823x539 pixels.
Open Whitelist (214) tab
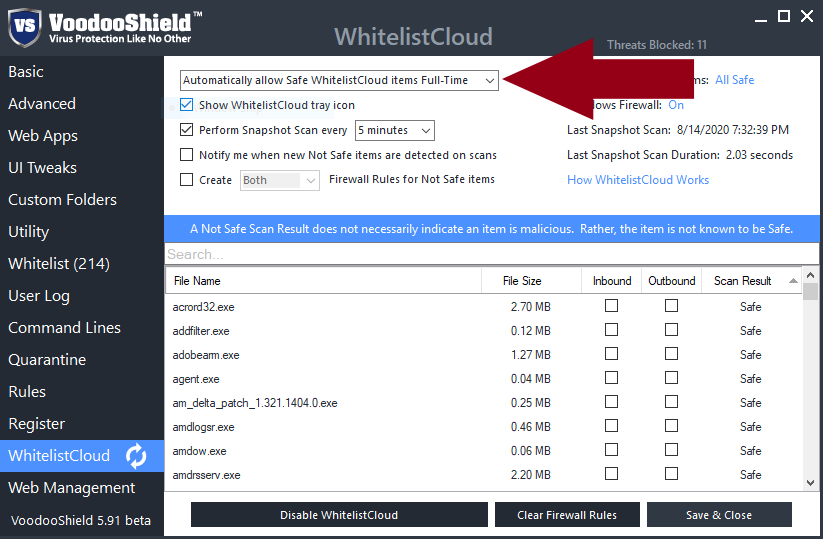point(82,264)
